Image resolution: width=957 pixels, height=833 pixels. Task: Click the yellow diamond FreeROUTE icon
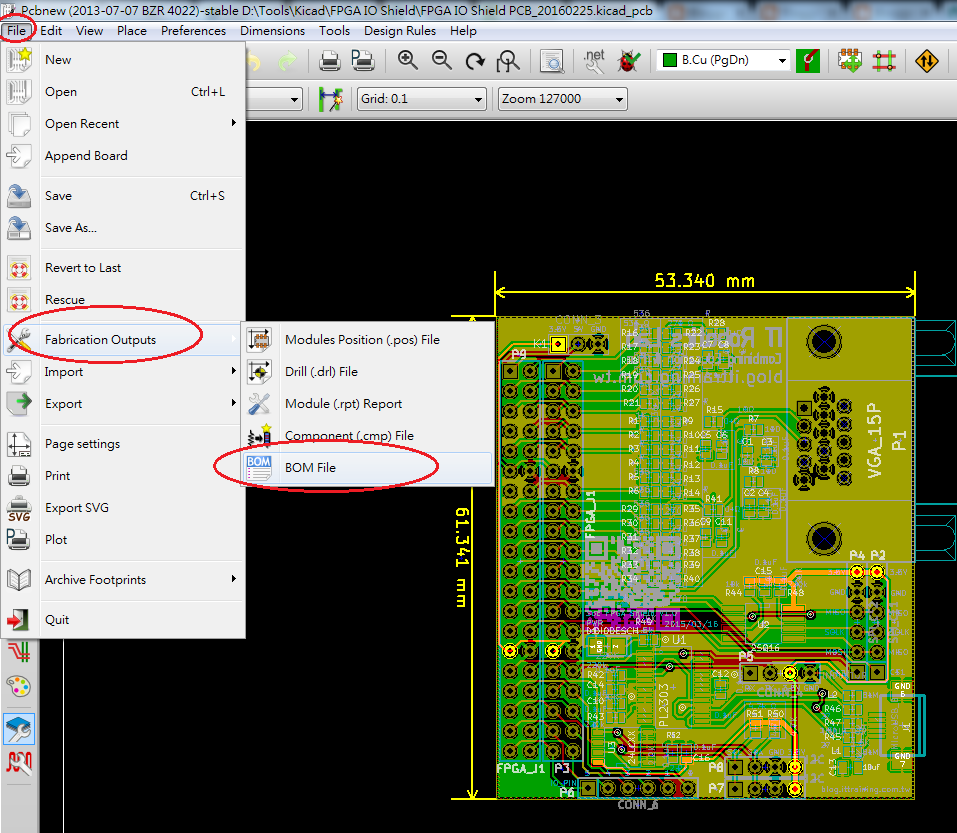(x=926, y=60)
